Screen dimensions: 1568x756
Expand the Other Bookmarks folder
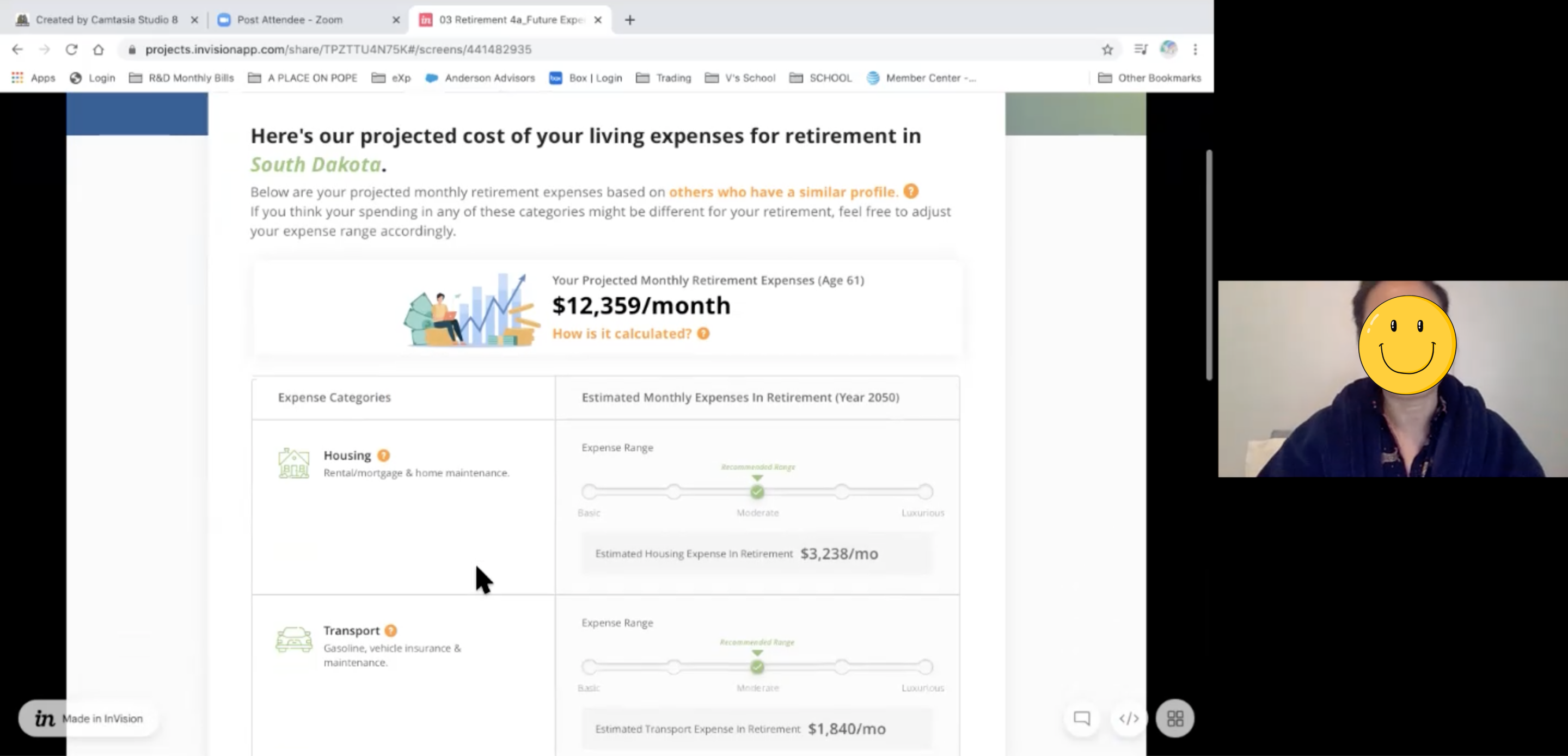[x=1150, y=78]
